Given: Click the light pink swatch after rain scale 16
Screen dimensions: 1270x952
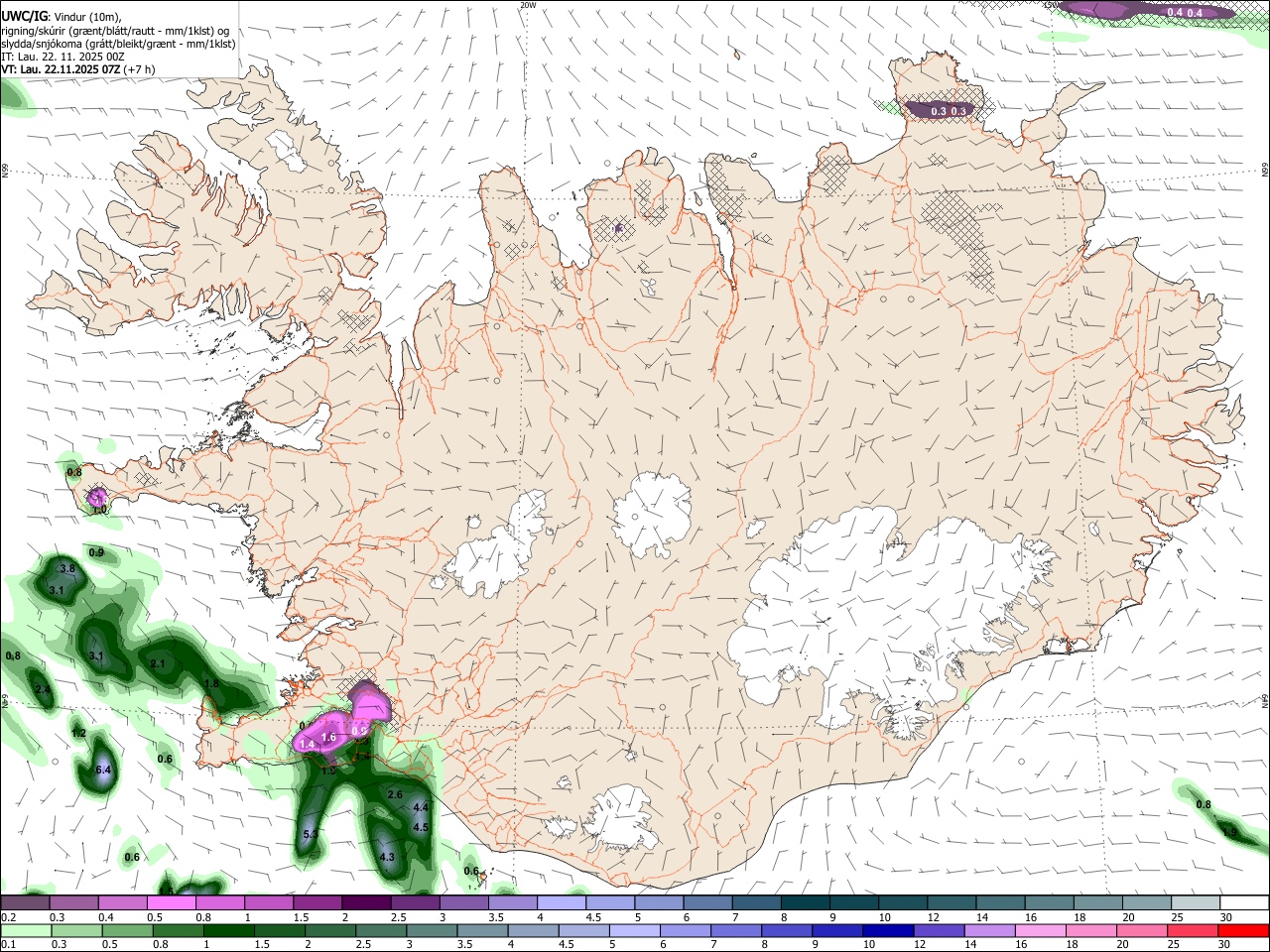Looking at the screenshot, I should pos(1040,931).
